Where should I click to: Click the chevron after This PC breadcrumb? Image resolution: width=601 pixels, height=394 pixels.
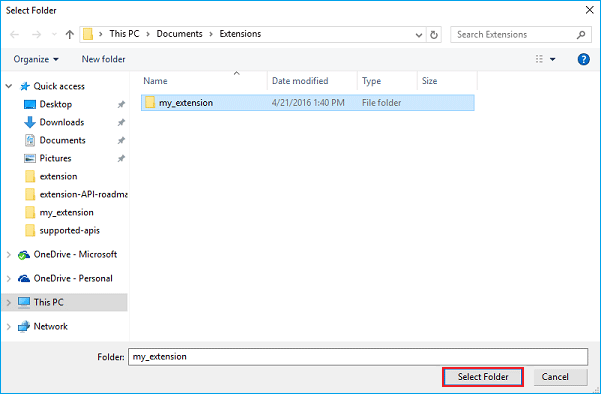tap(148, 34)
